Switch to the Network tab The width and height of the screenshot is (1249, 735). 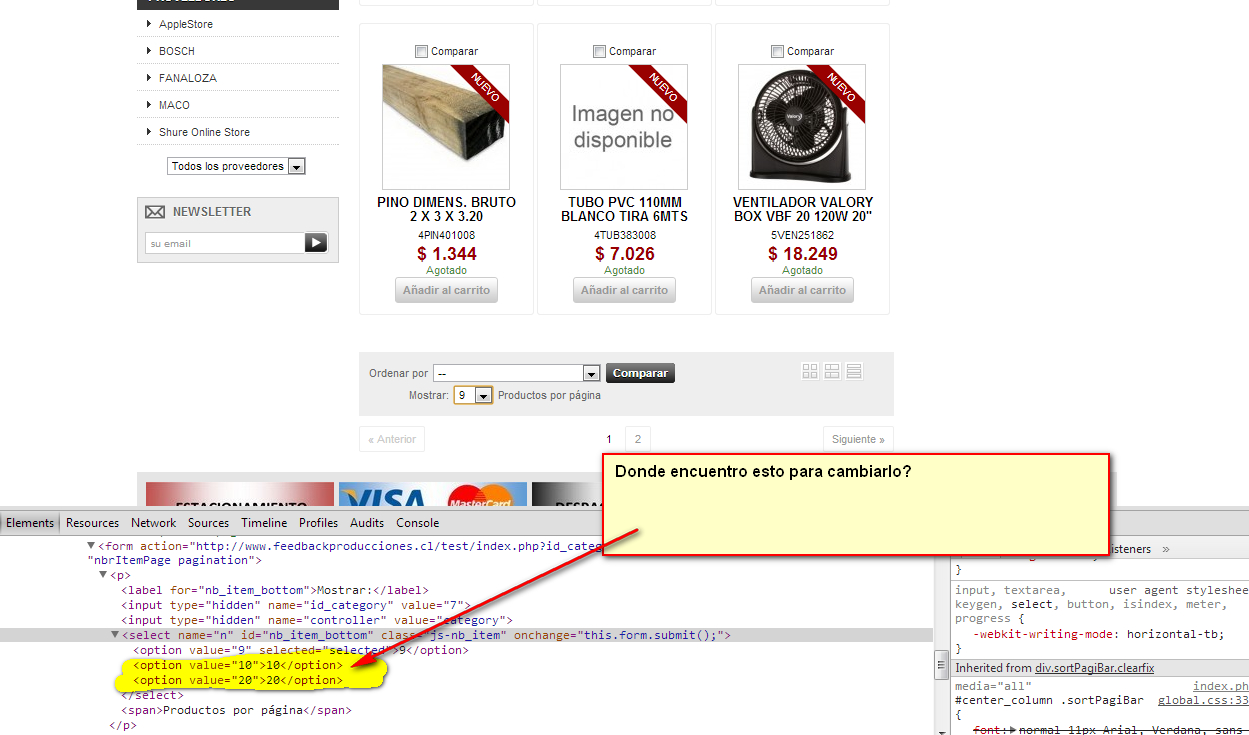[x=154, y=523]
